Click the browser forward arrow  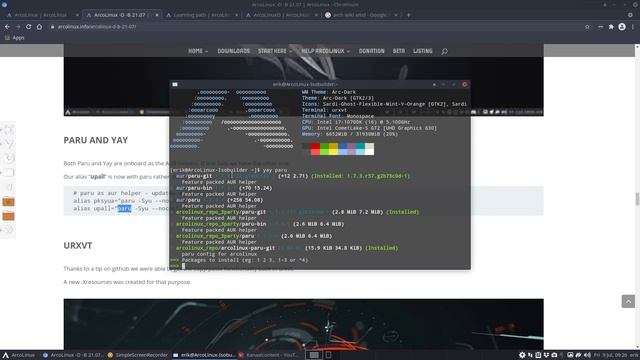tap(18, 27)
